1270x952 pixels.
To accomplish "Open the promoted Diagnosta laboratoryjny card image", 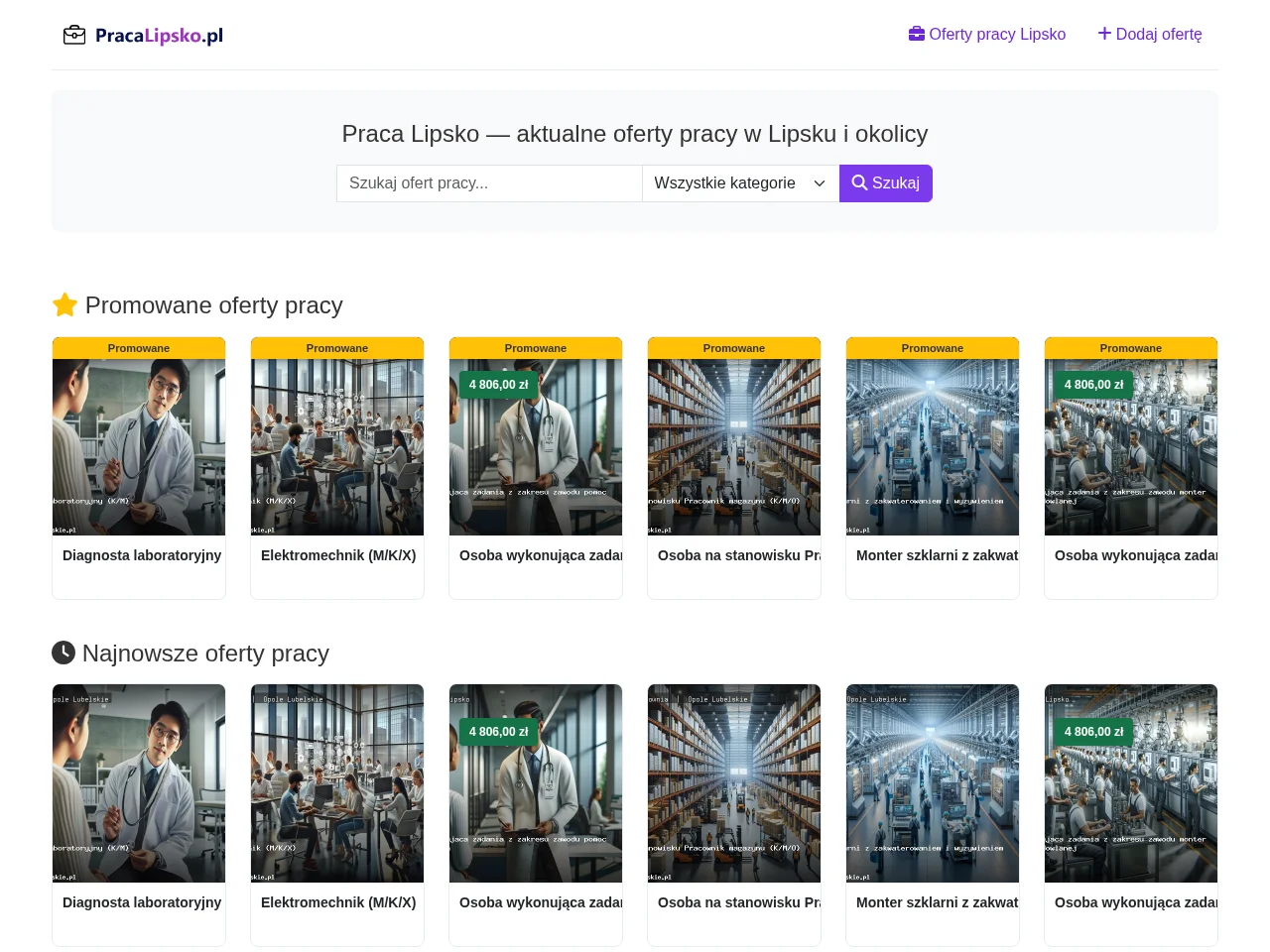I will point(139,447).
